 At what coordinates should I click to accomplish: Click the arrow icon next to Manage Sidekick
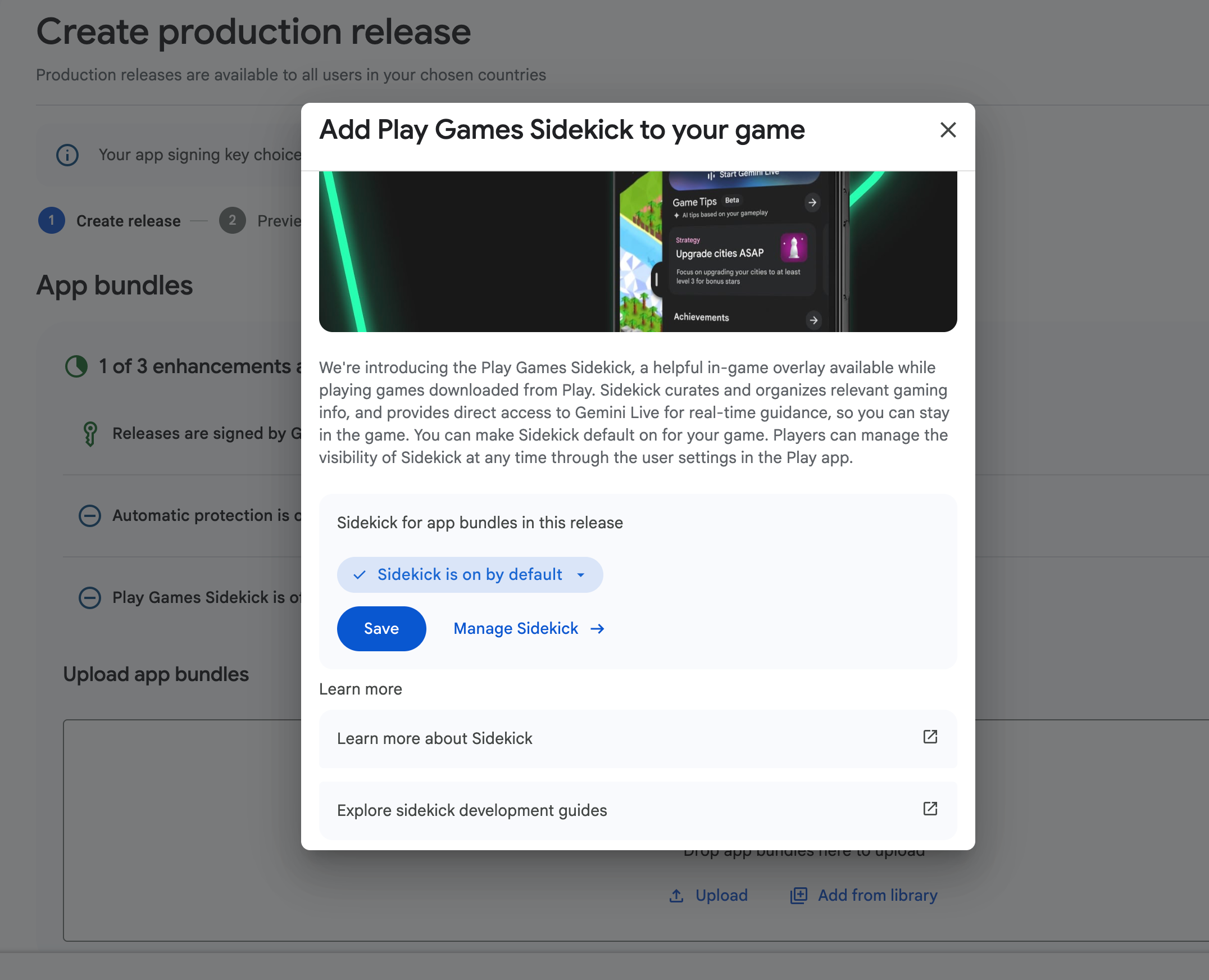pyautogui.click(x=597, y=628)
